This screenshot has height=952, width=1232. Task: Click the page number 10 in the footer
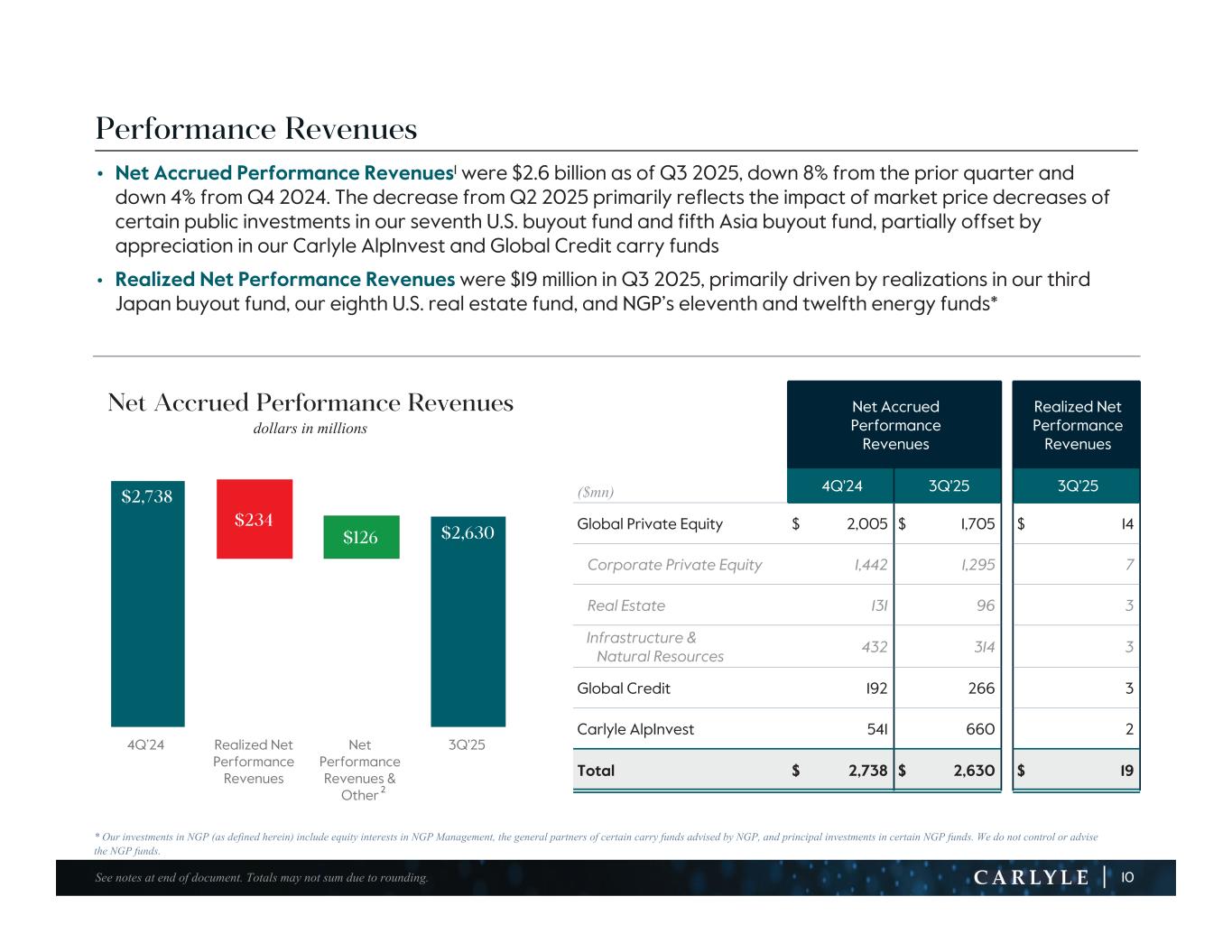coord(1127,878)
